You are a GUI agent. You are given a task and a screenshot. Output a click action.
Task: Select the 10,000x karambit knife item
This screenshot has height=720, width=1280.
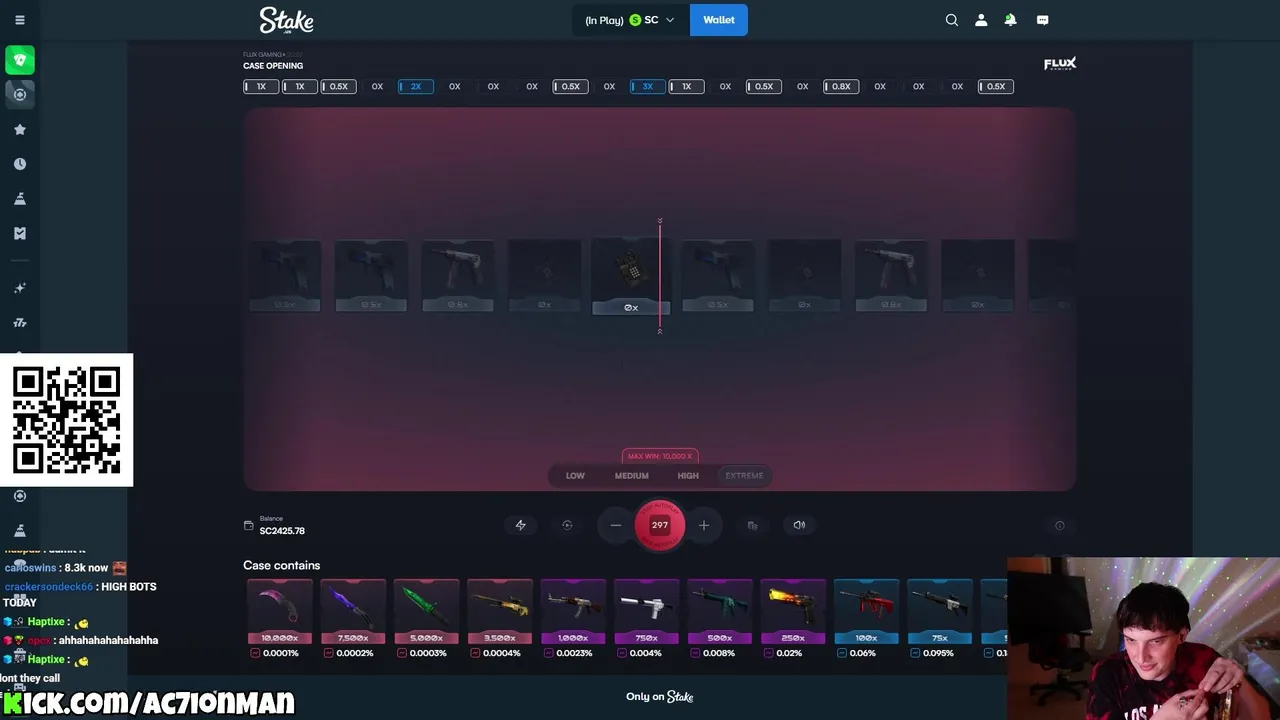[280, 612]
